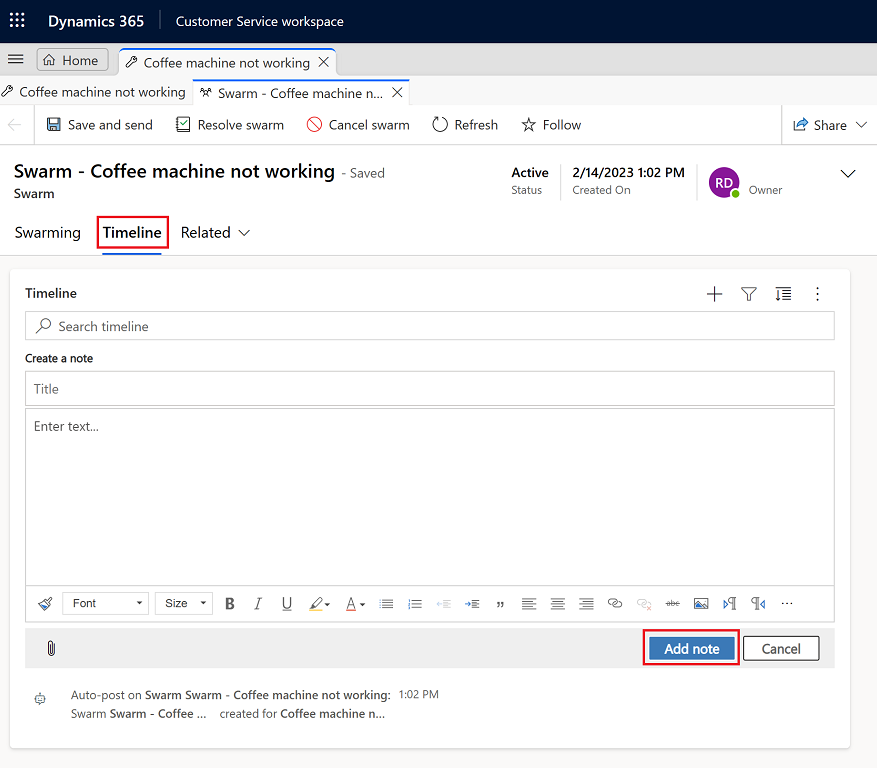Insert an image into the note
877x768 pixels.
(x=700, y=603)
